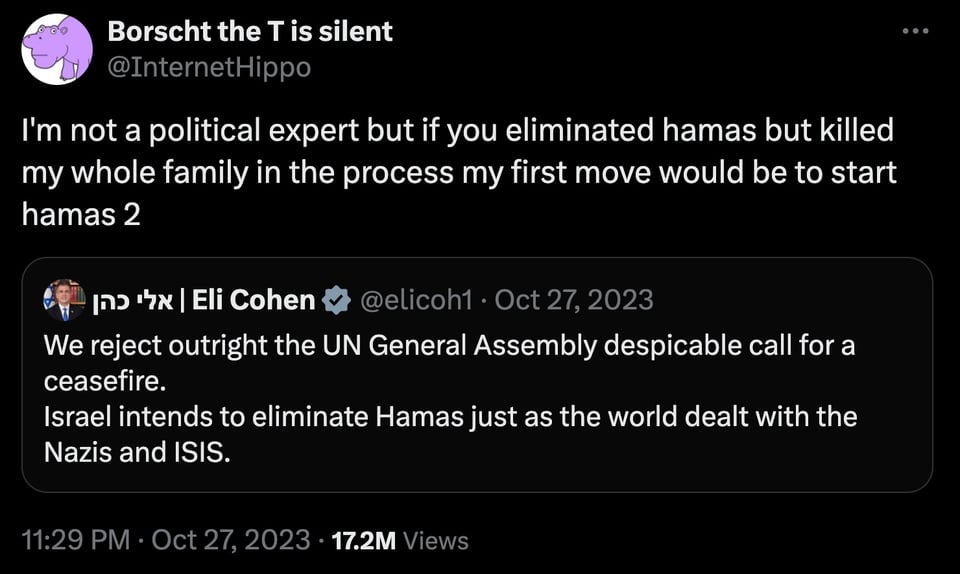
Task: Click the quoted tweet's "Oct 27, 2023" date
Action: point(574,299)
